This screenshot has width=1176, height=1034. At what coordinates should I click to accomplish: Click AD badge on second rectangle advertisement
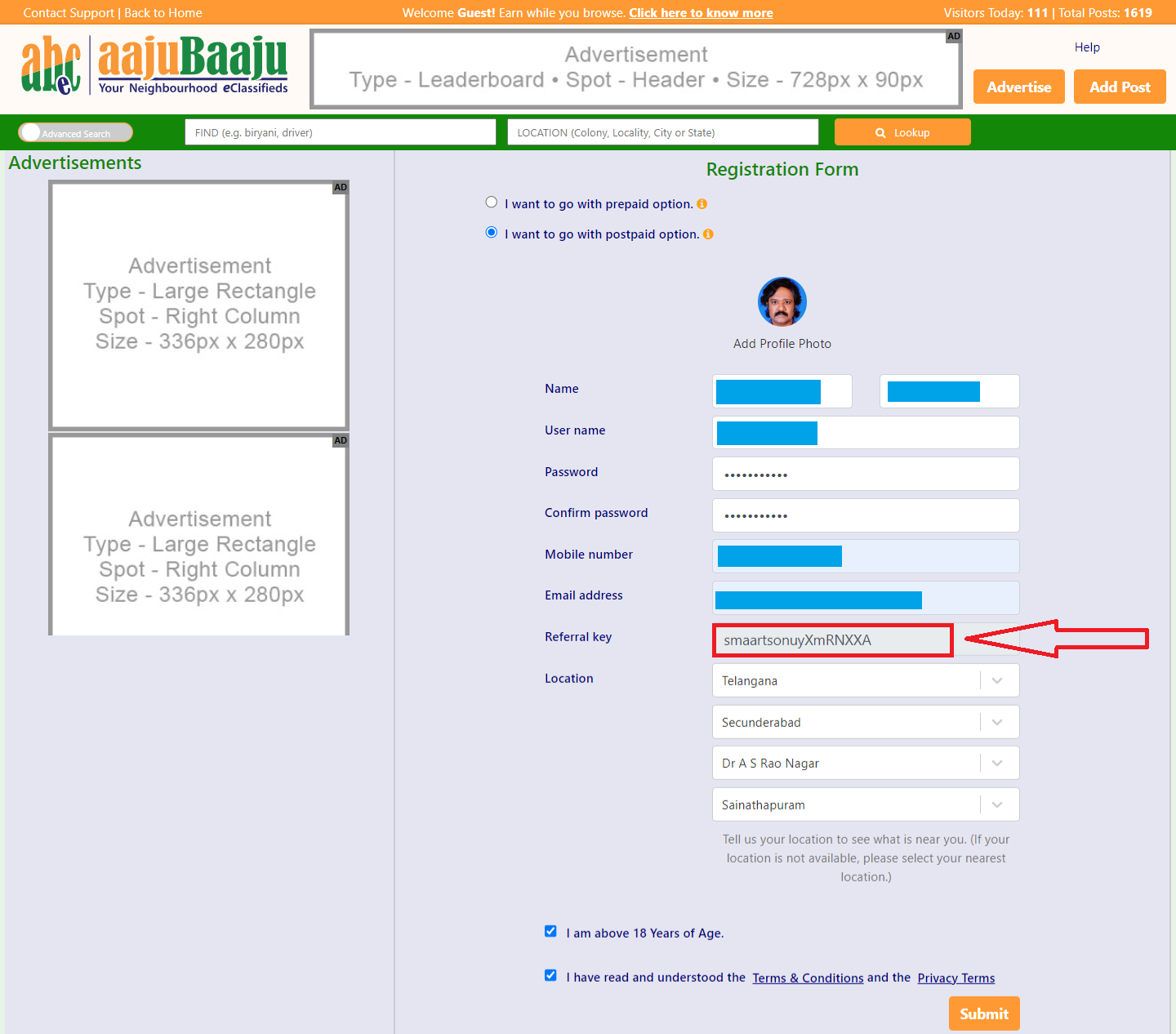tap(341, 441)
